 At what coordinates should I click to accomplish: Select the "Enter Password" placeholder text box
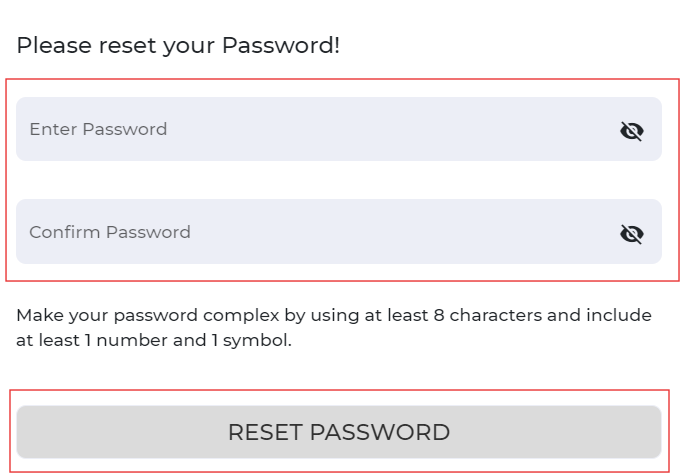[339, 129]
